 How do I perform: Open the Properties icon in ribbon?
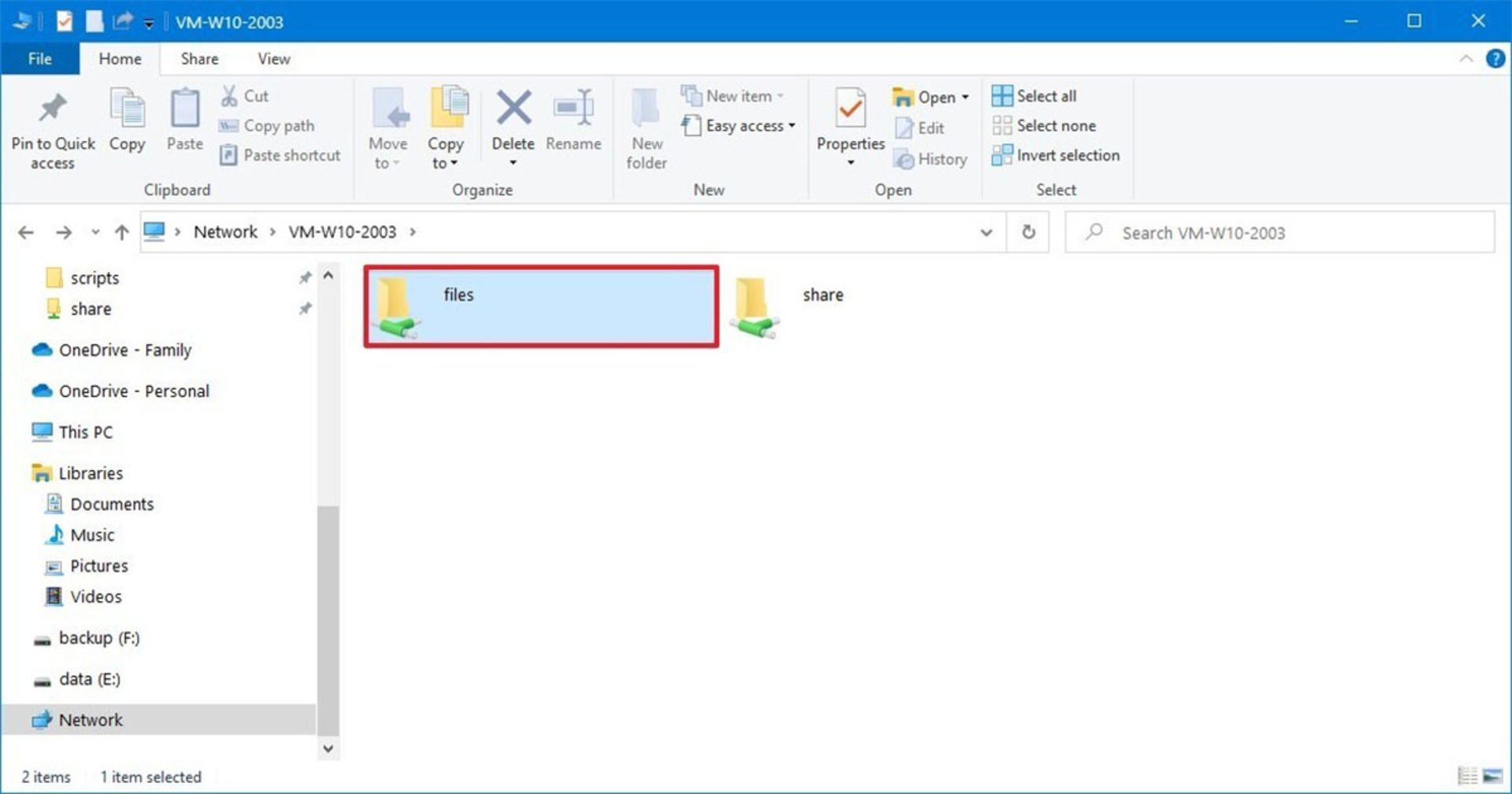[x=850, y=109]
